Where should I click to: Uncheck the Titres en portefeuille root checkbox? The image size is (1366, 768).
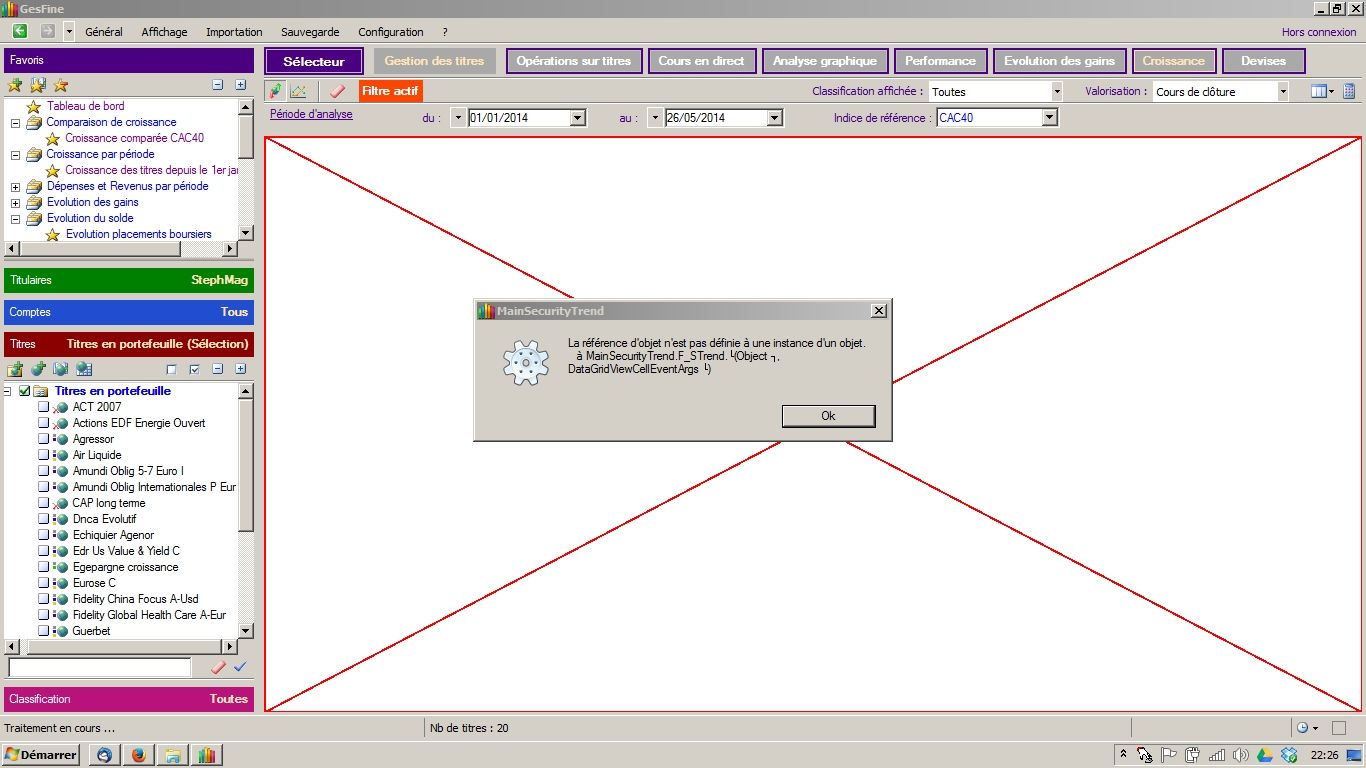[25, 391]
